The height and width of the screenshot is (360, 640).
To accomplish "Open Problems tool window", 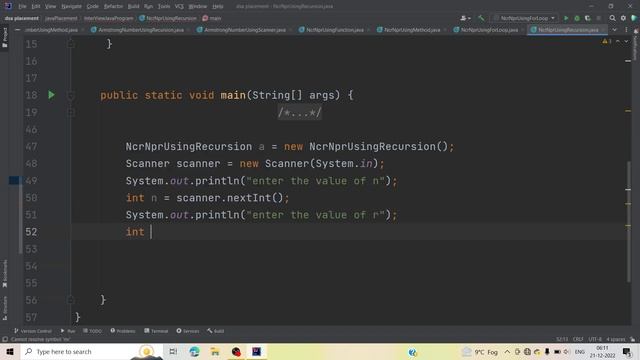I will 123,331.
